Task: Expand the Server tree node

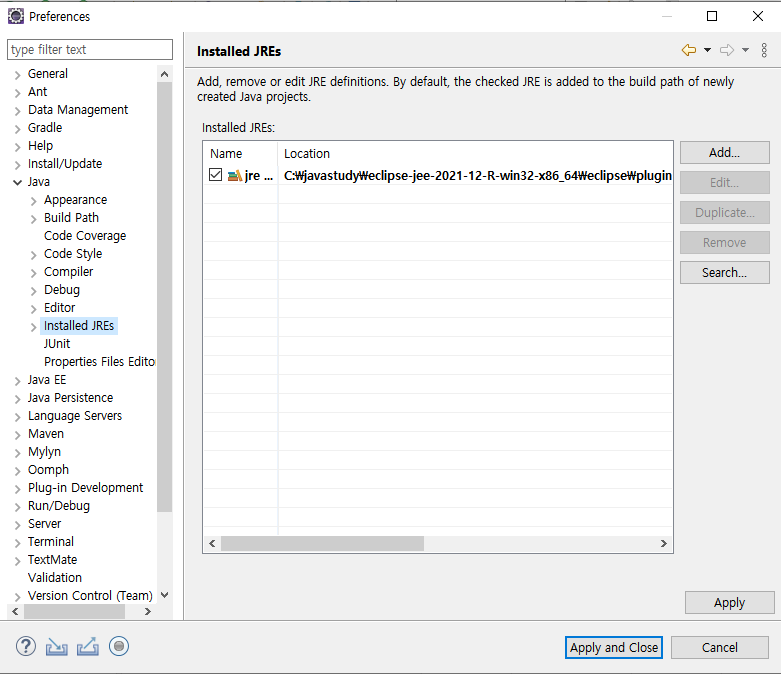Action: pos(17,525)
